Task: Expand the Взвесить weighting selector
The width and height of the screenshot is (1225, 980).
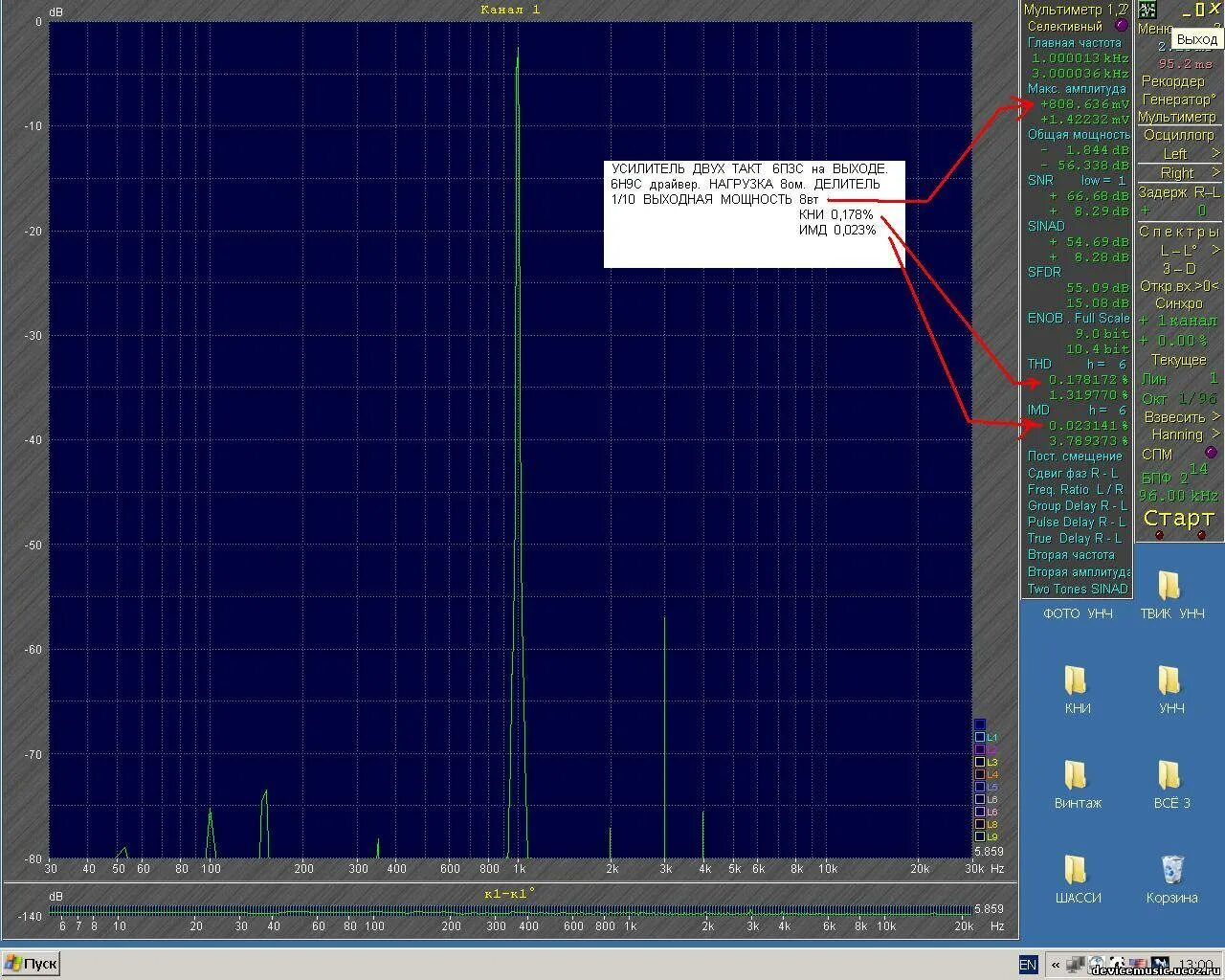Action: click(1179, 416)
